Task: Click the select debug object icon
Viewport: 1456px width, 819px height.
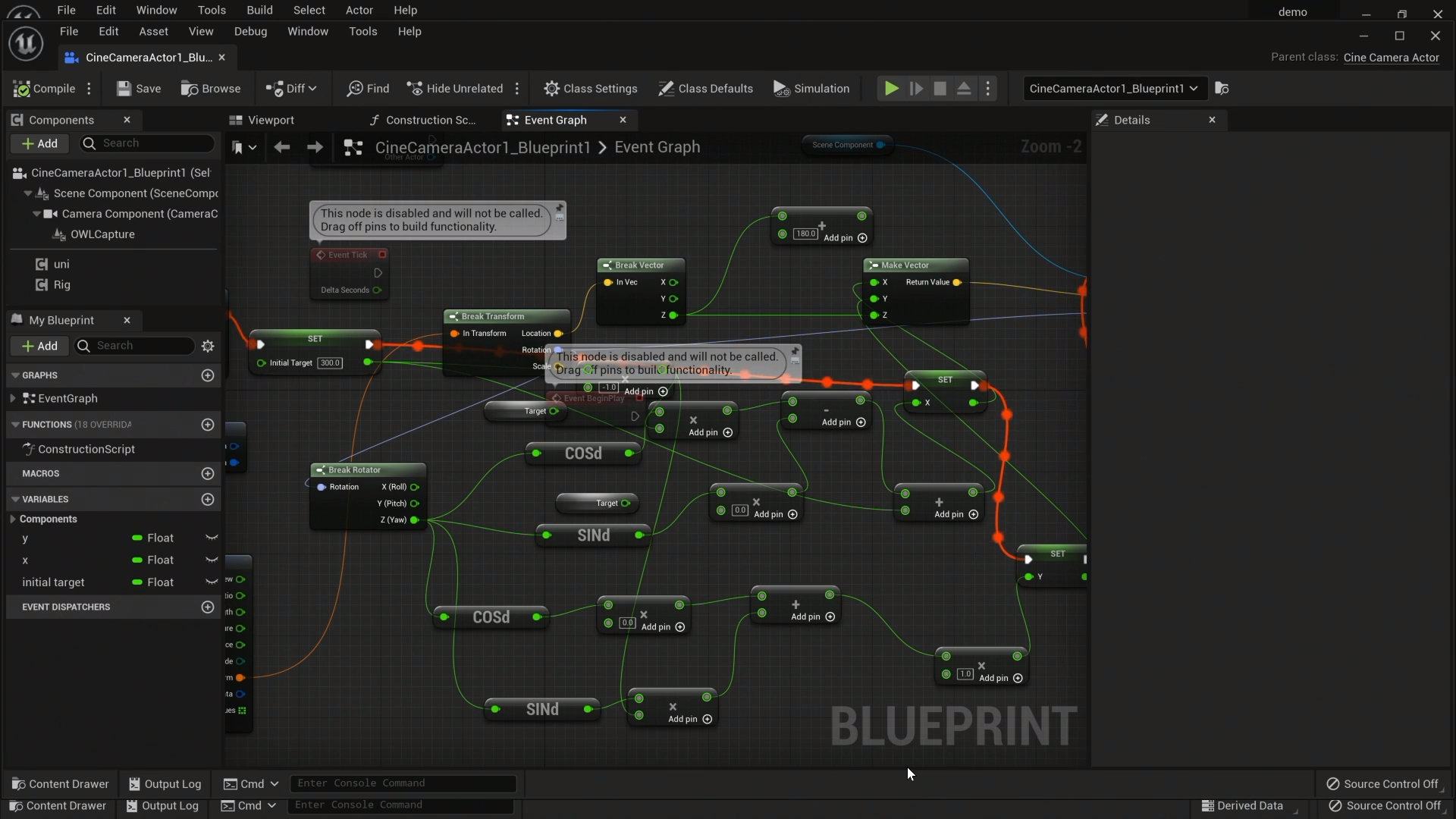Action: [x=1222, y=89]
